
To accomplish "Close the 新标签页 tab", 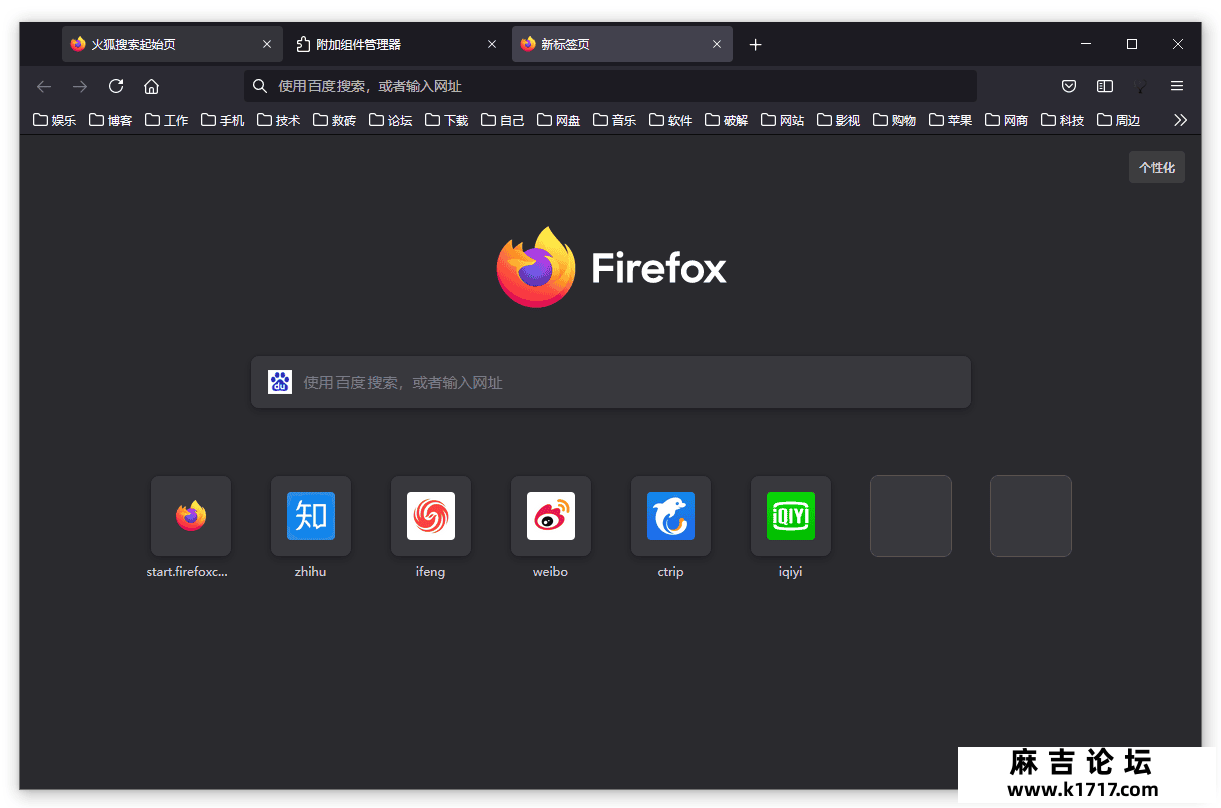I will [x=717, y=44].
